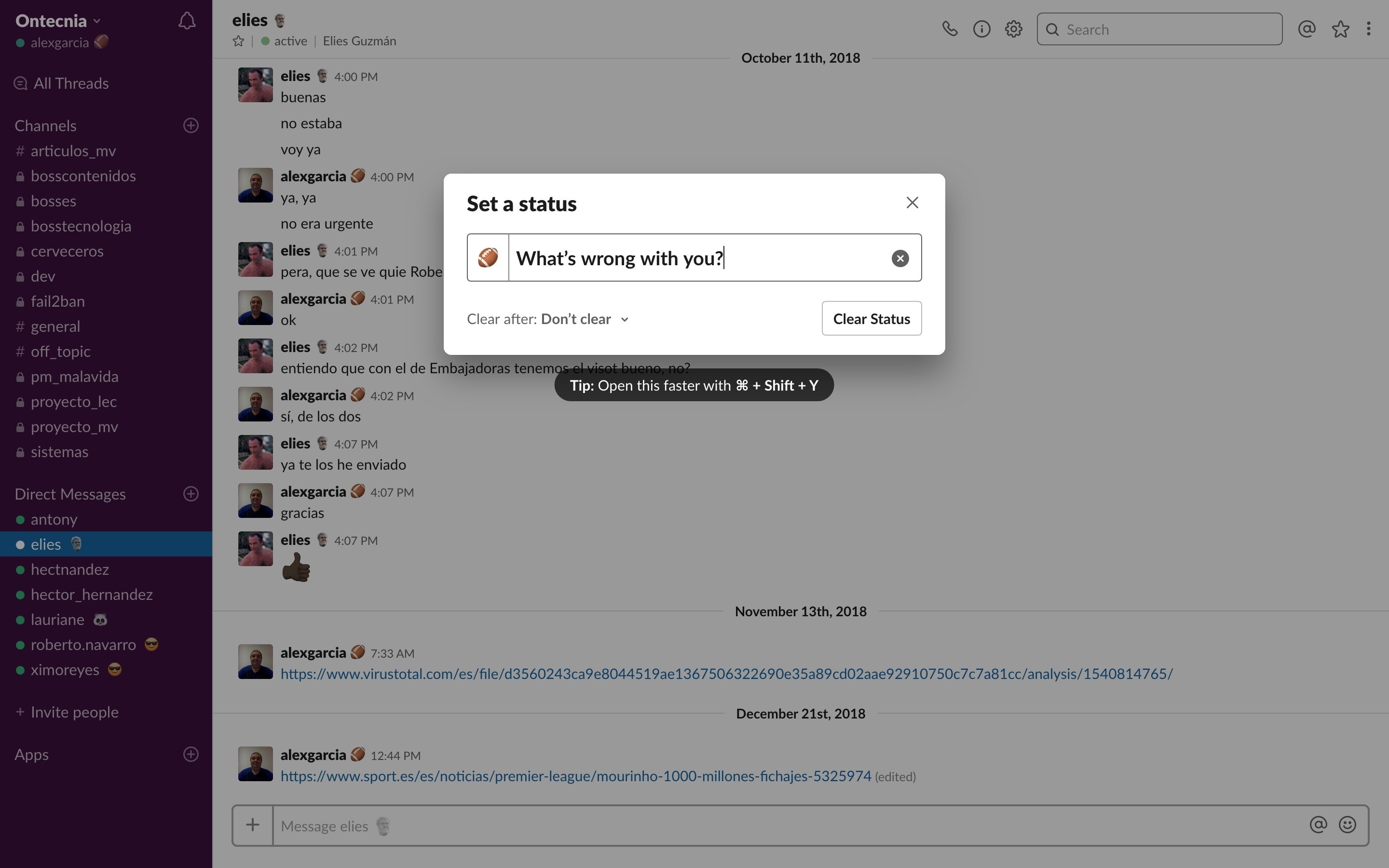Click the emoji picker icon in message box
Image resolution: width=1389 pixels, height=868 pixels.
tap(1348, 824)
